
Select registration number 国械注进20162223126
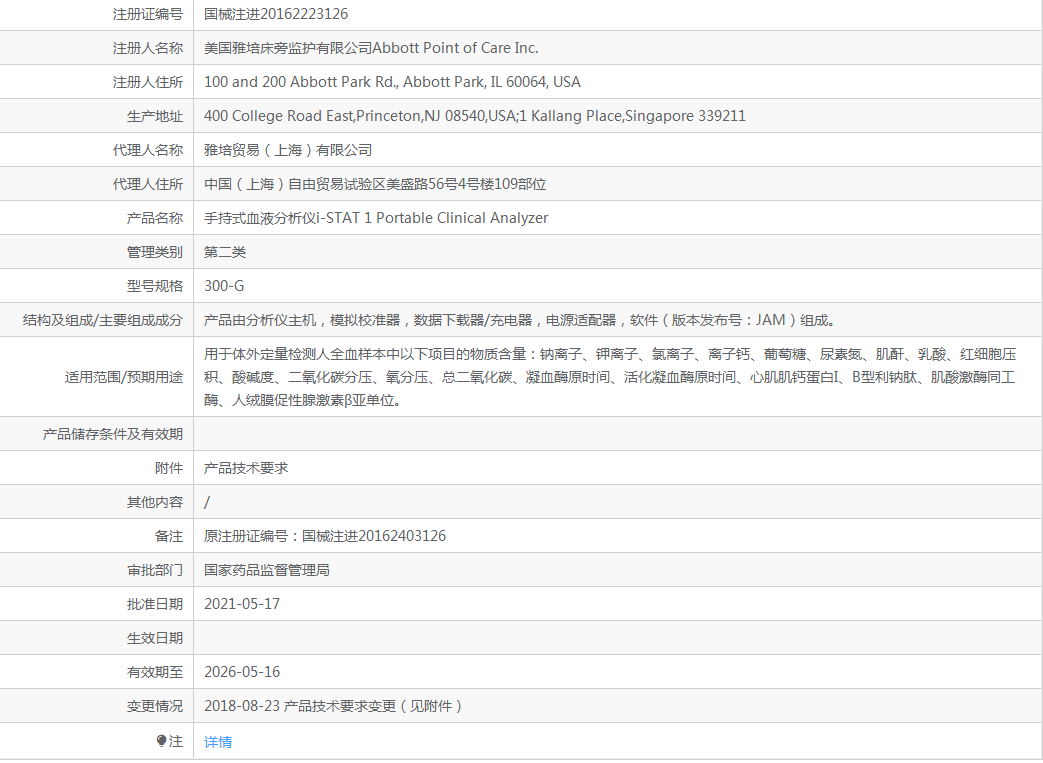275,14
